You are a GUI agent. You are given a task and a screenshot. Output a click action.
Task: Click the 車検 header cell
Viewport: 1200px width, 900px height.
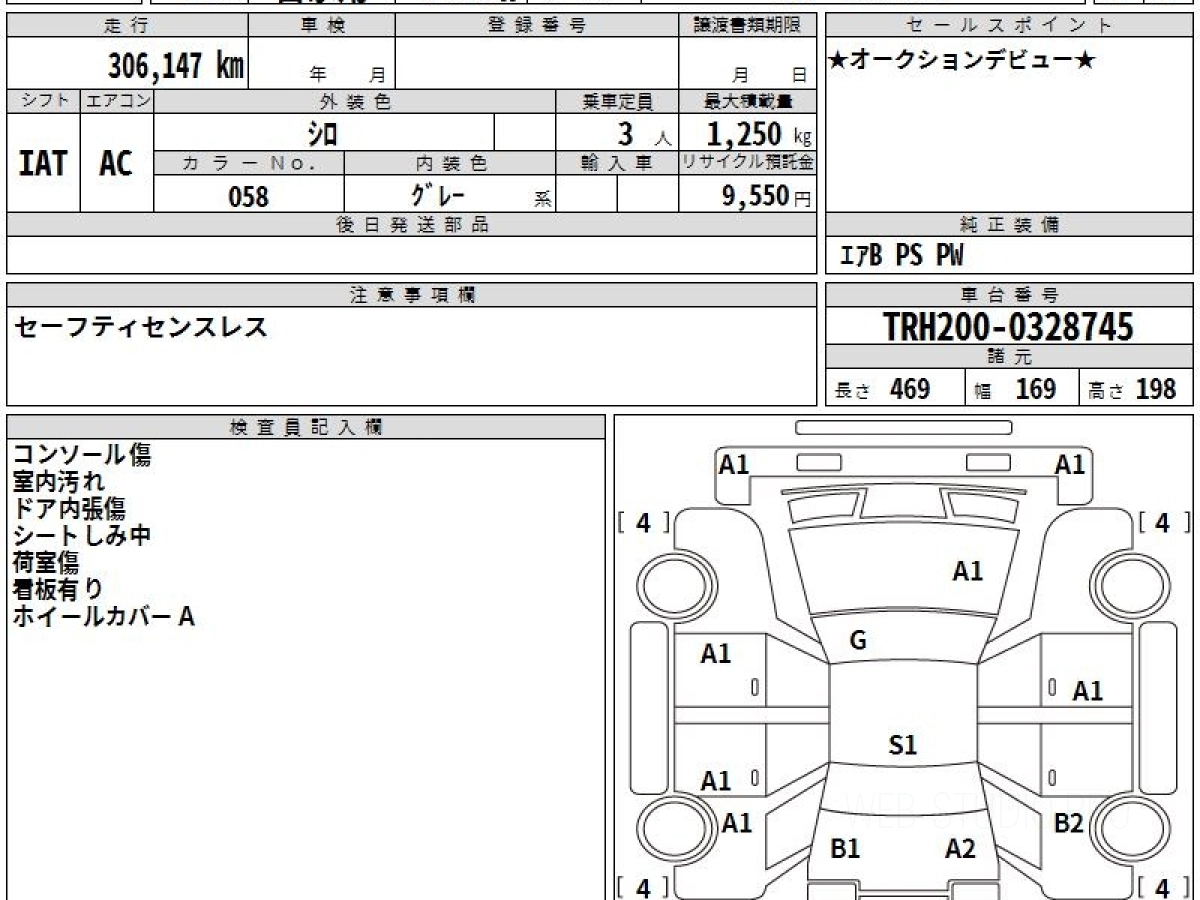[321, 26]
